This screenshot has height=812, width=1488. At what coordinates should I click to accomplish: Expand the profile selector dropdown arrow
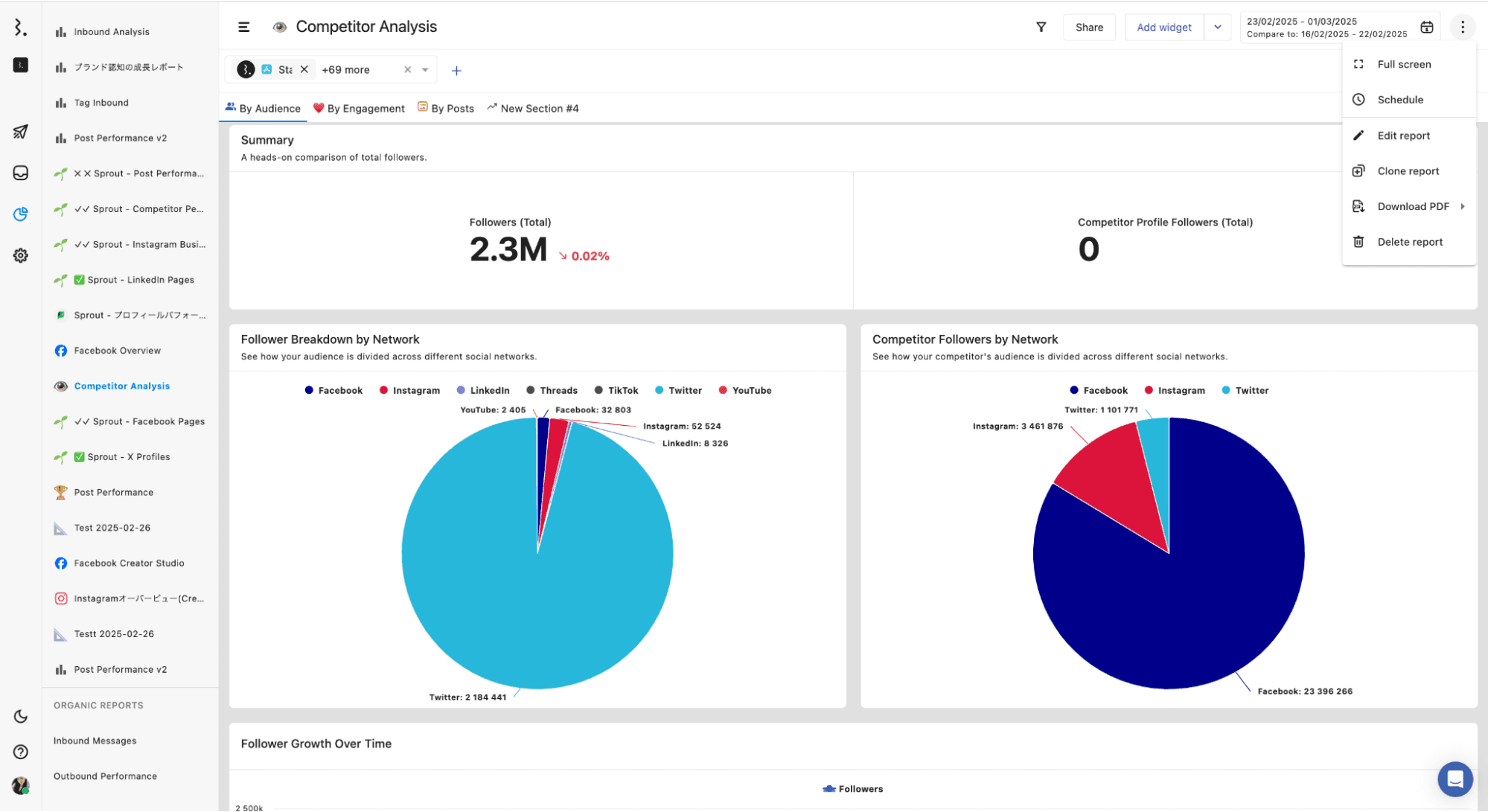(425, 70)
